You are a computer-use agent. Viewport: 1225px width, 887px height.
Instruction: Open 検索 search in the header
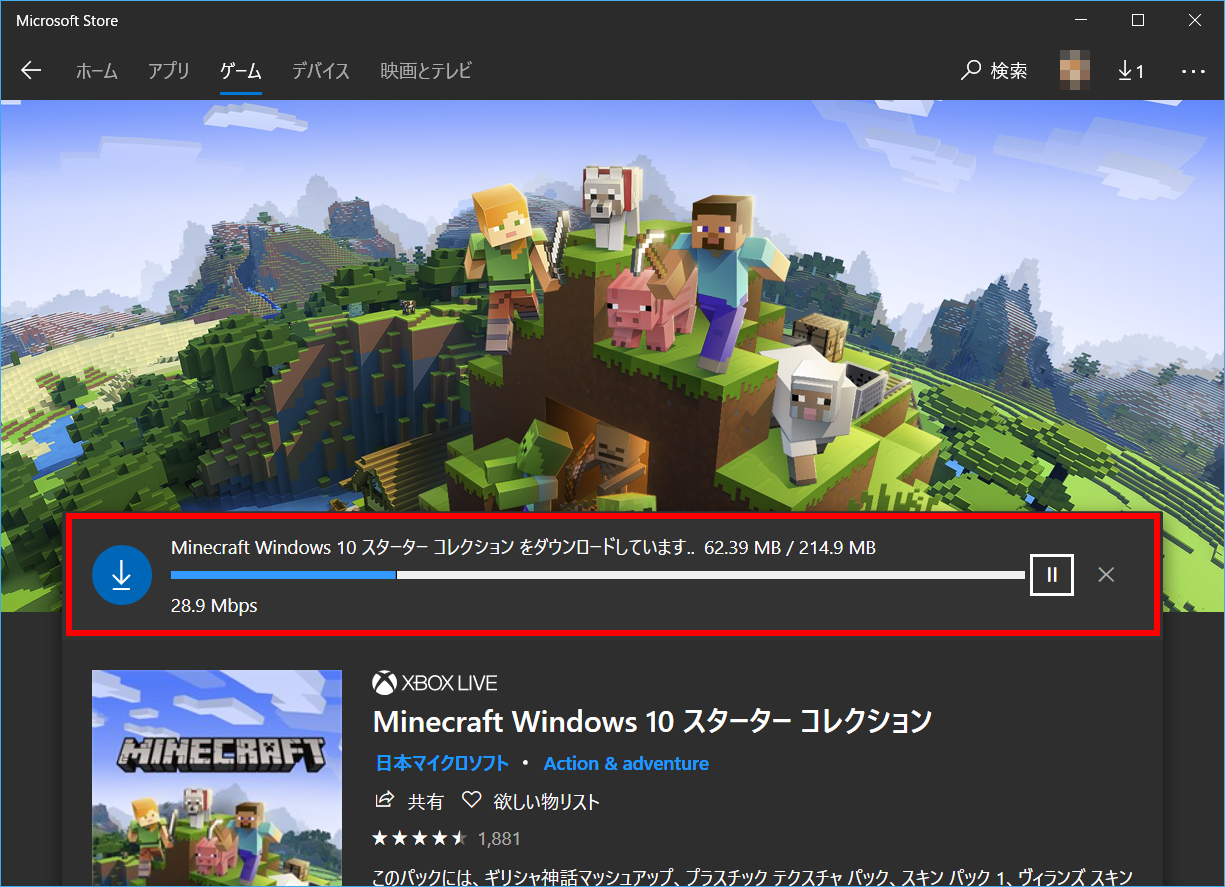(994, 71)
